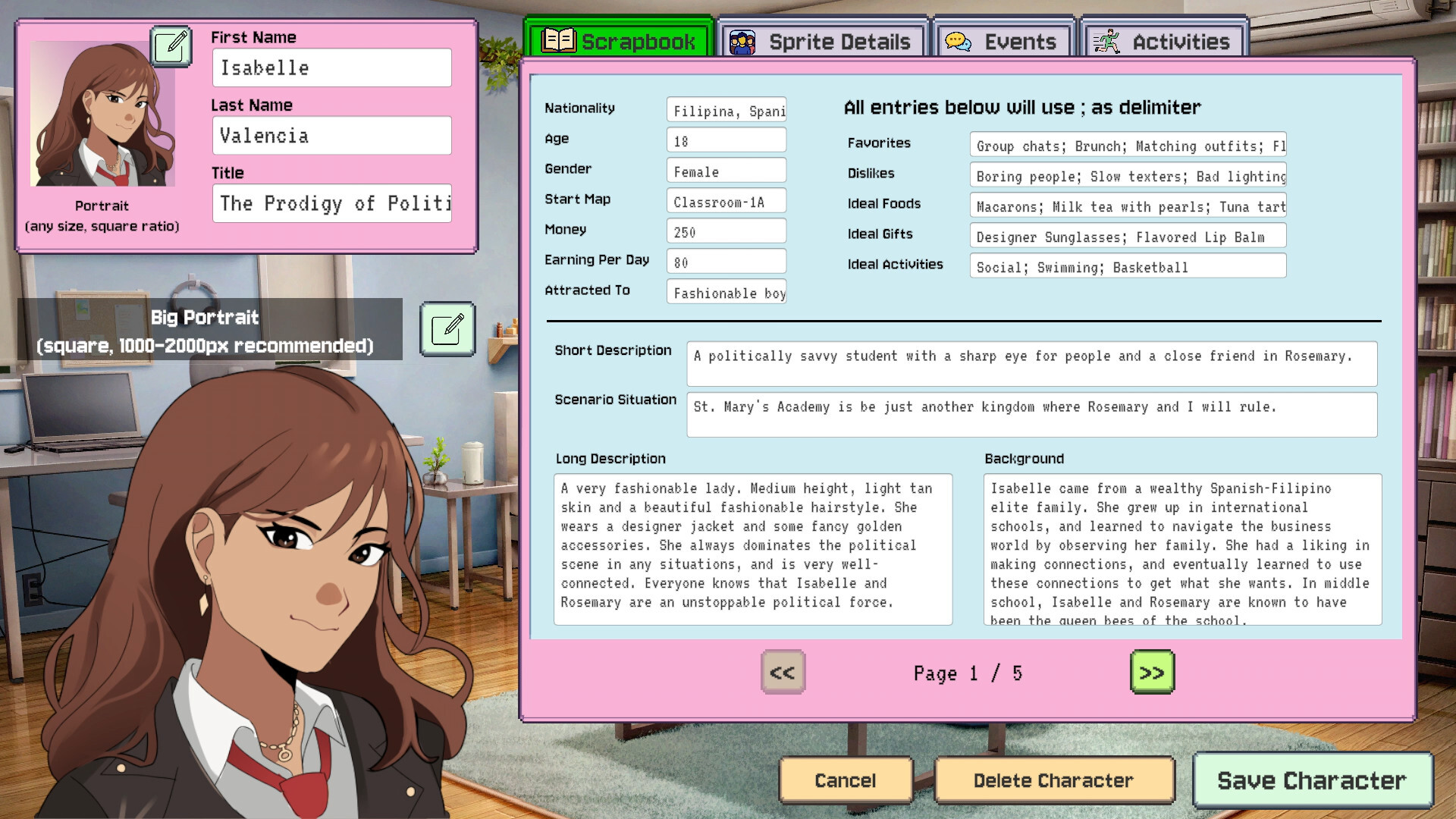Screen dimensions: 1456x819
Task: Click the Events speech bubbles icon
Action: pyautogui.click(x=959, y=42)
